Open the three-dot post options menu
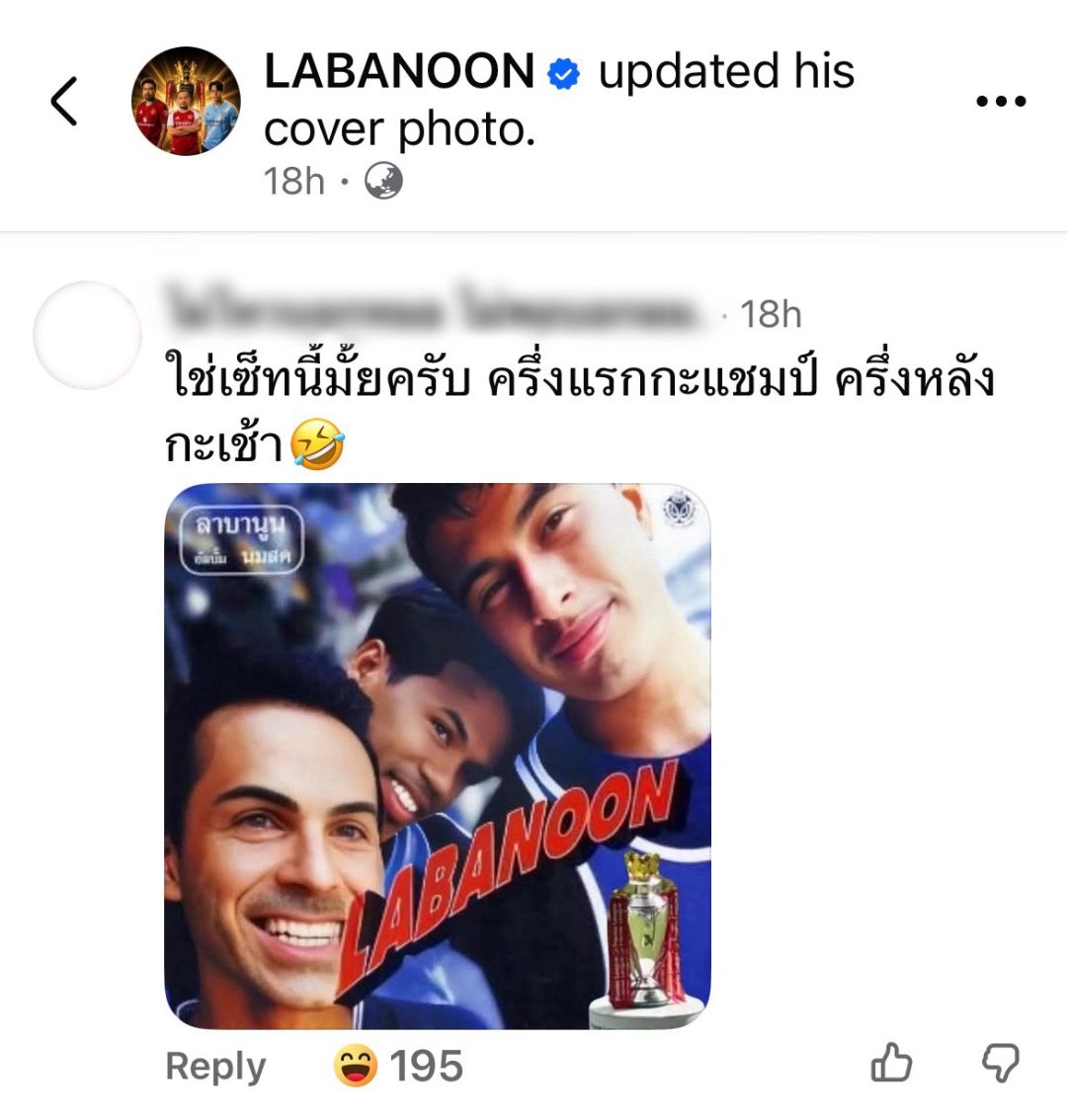The height and width of the screenshot is (1120, 1067). tap(1001, 101)
